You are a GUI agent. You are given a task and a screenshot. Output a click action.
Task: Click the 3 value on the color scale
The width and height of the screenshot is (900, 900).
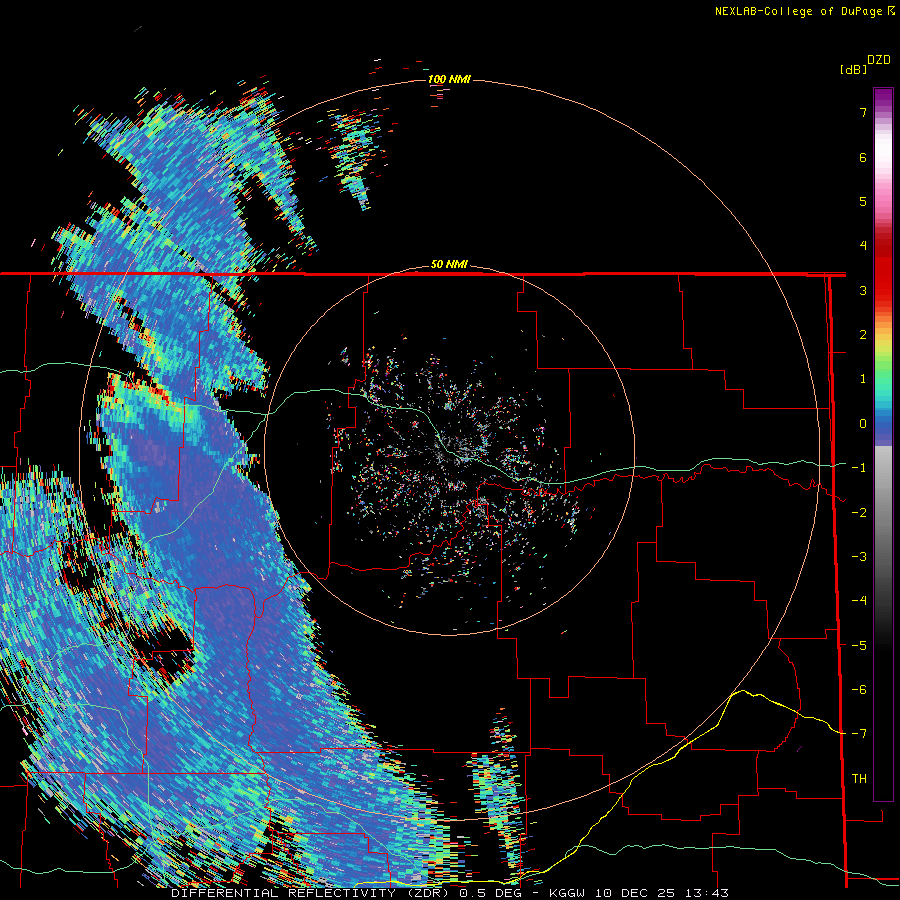(x=863, y=290)
